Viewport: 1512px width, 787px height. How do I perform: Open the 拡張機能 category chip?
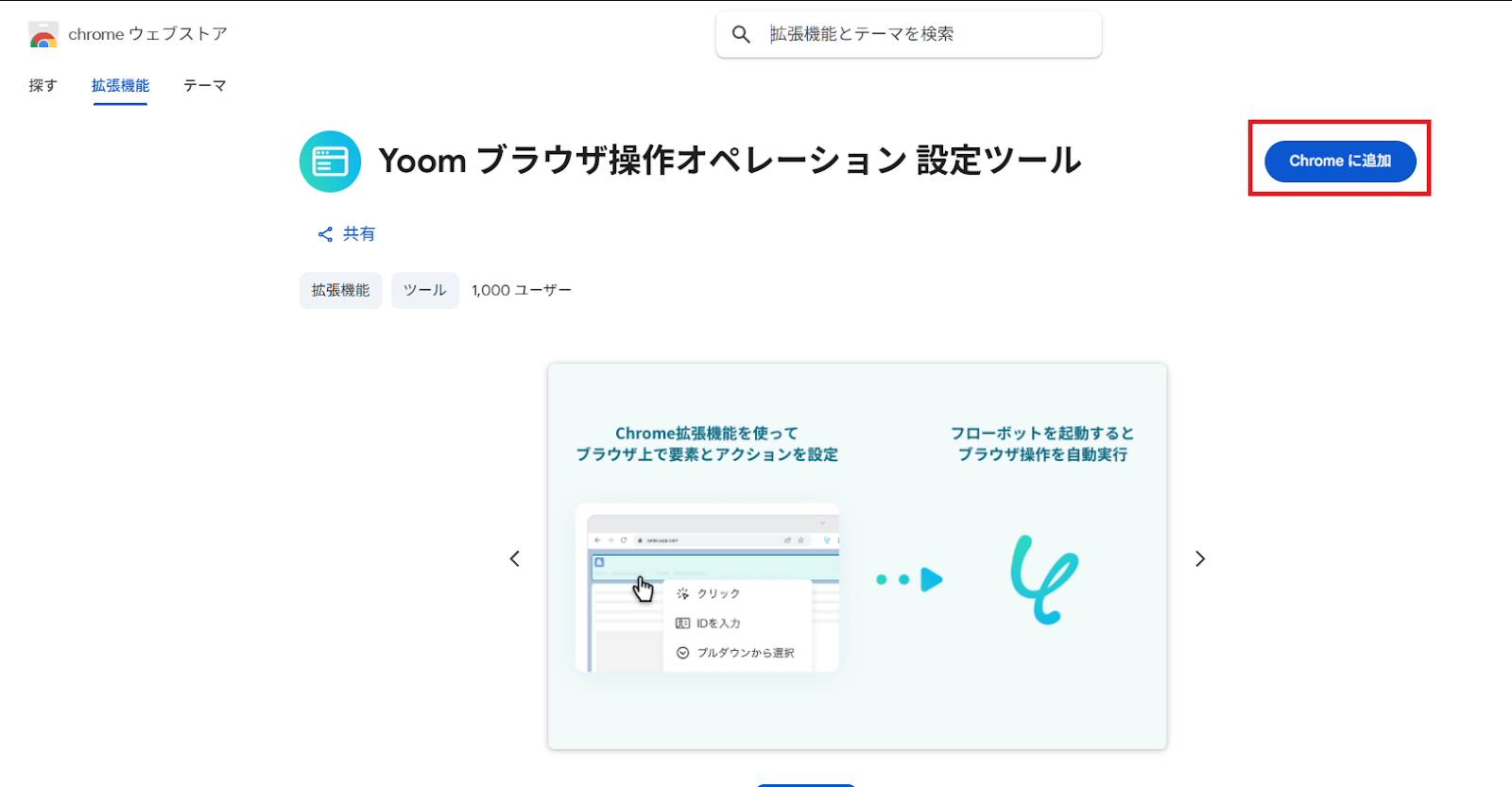[x=341, y=290]
